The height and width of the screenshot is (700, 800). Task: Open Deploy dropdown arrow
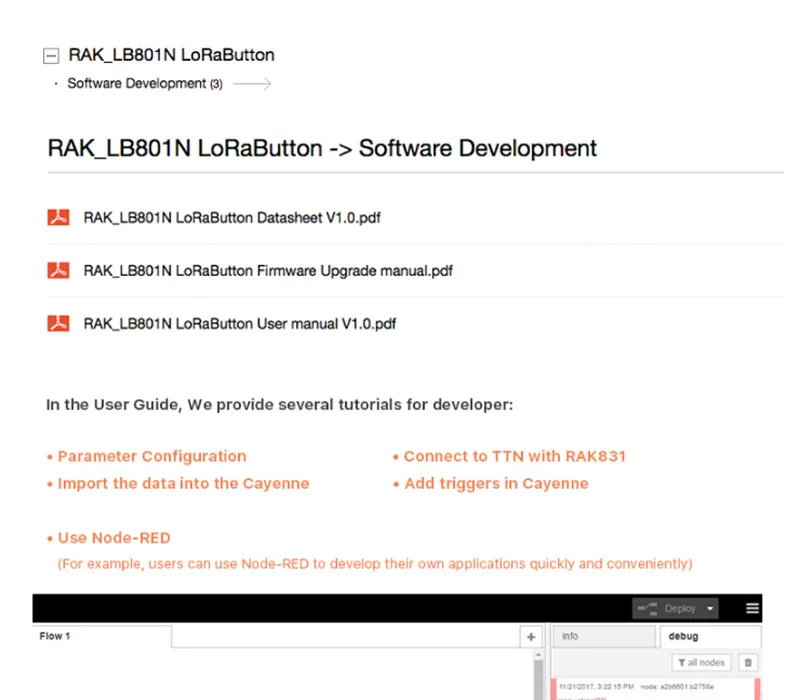click(x=710, y=609)
